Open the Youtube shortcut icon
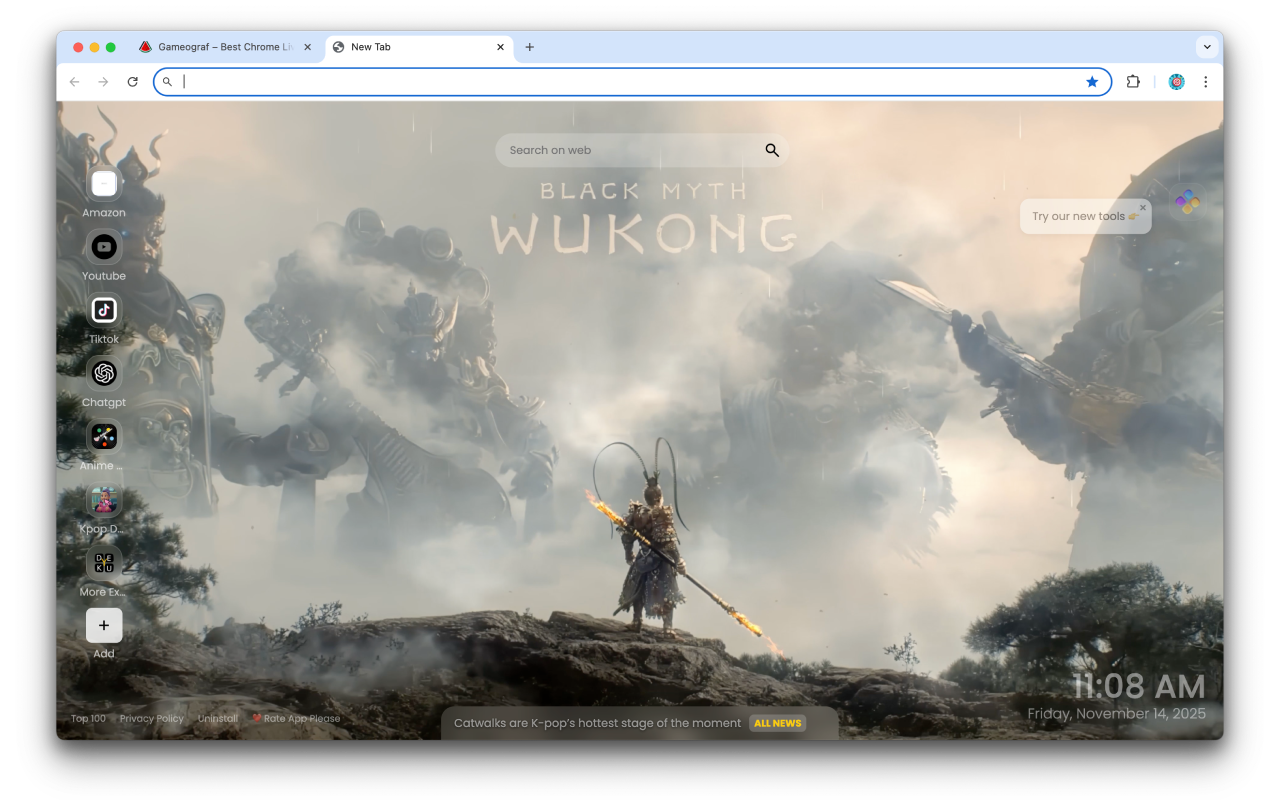Image resolution: width=1280 pixels, height=800 pixels. point(104,247)
